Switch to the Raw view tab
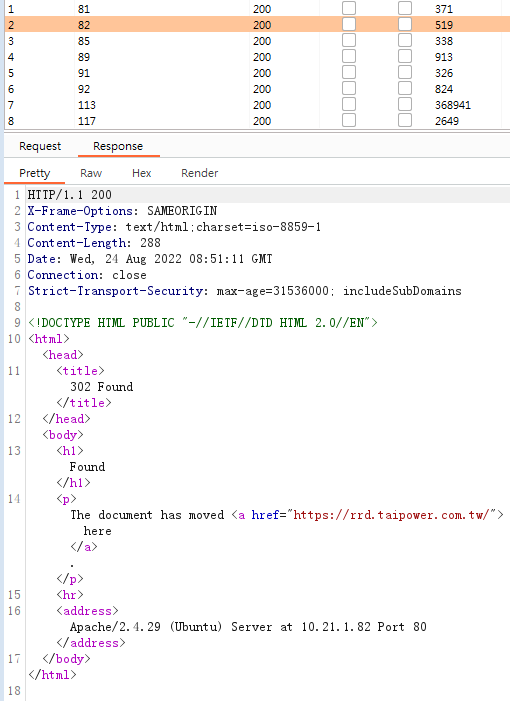510x701 pixels. pos(91,173)
